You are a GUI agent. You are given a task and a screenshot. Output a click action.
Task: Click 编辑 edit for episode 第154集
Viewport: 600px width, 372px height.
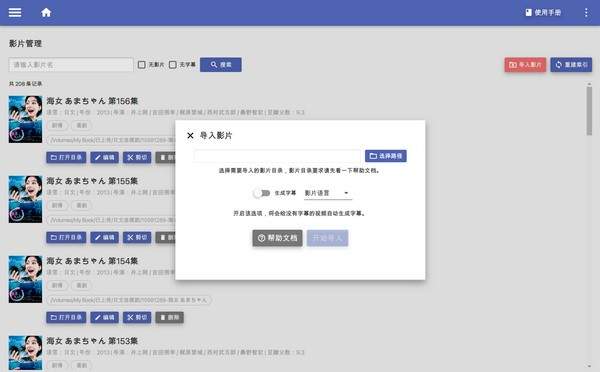[x=104, y=317]
